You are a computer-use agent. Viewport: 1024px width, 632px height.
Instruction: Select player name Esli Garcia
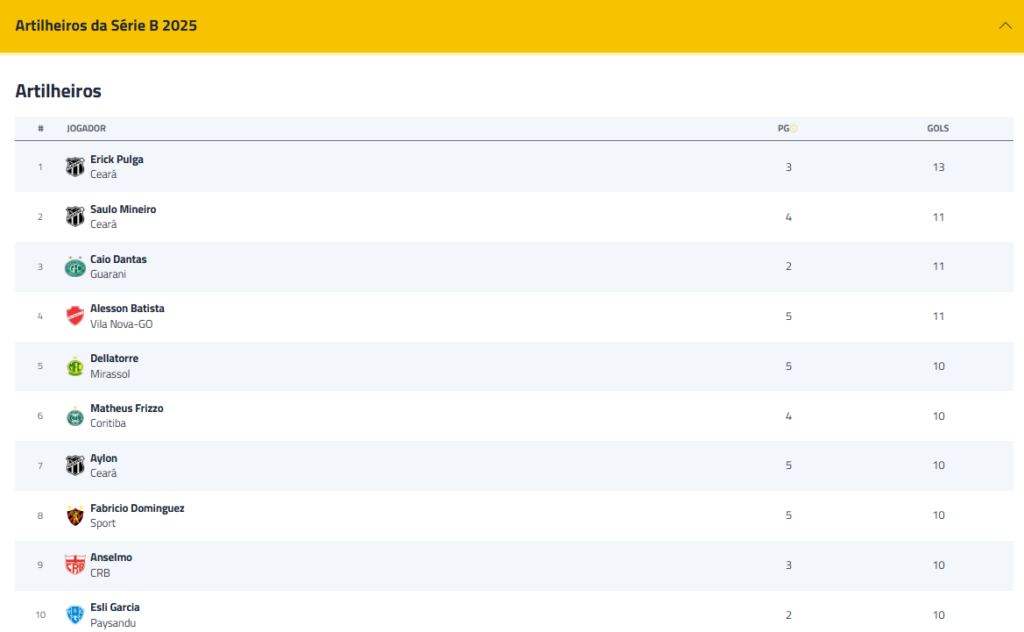[x=115, y=607]
